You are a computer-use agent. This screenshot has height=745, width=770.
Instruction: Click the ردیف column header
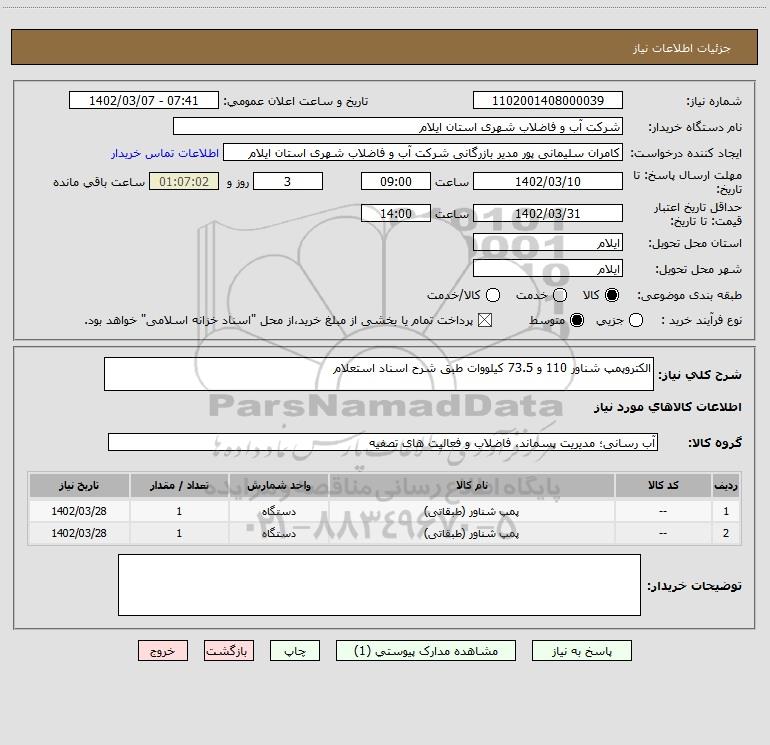click(x=726, y=486)
